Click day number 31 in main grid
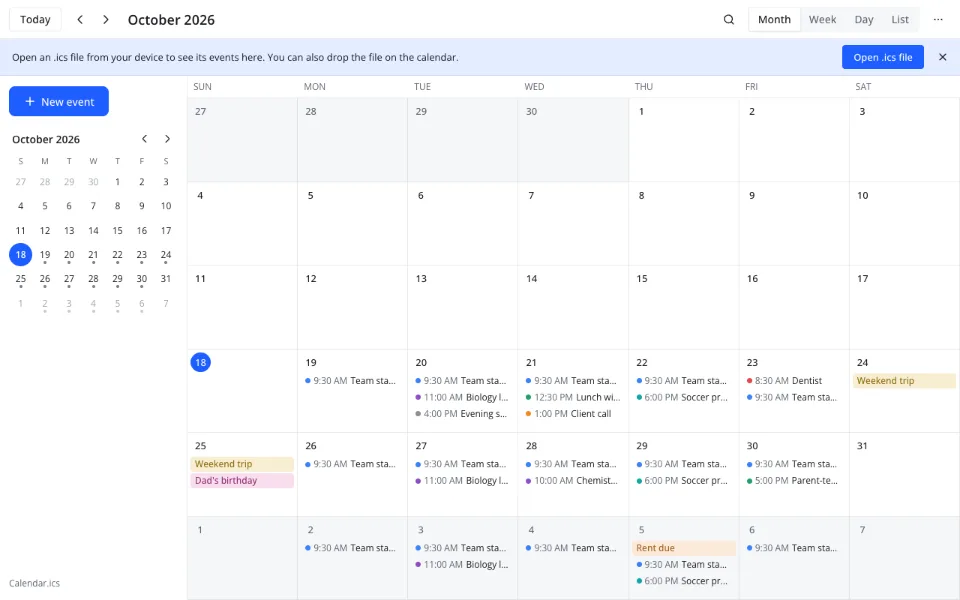The width and height of the screenshot is (960, 600). tap(862, 446)
